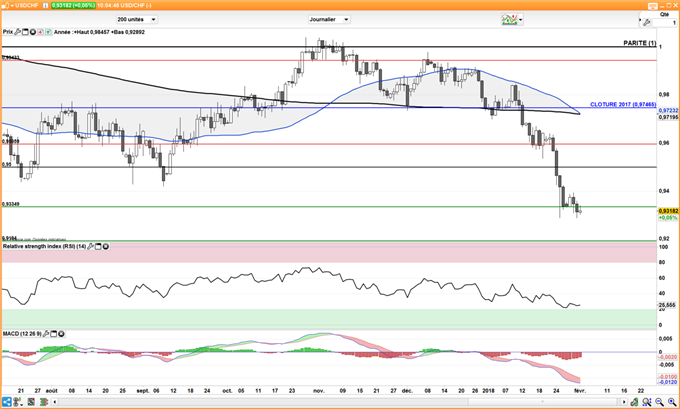Click the horizontal time scrollbar thumb

(542, 402)
